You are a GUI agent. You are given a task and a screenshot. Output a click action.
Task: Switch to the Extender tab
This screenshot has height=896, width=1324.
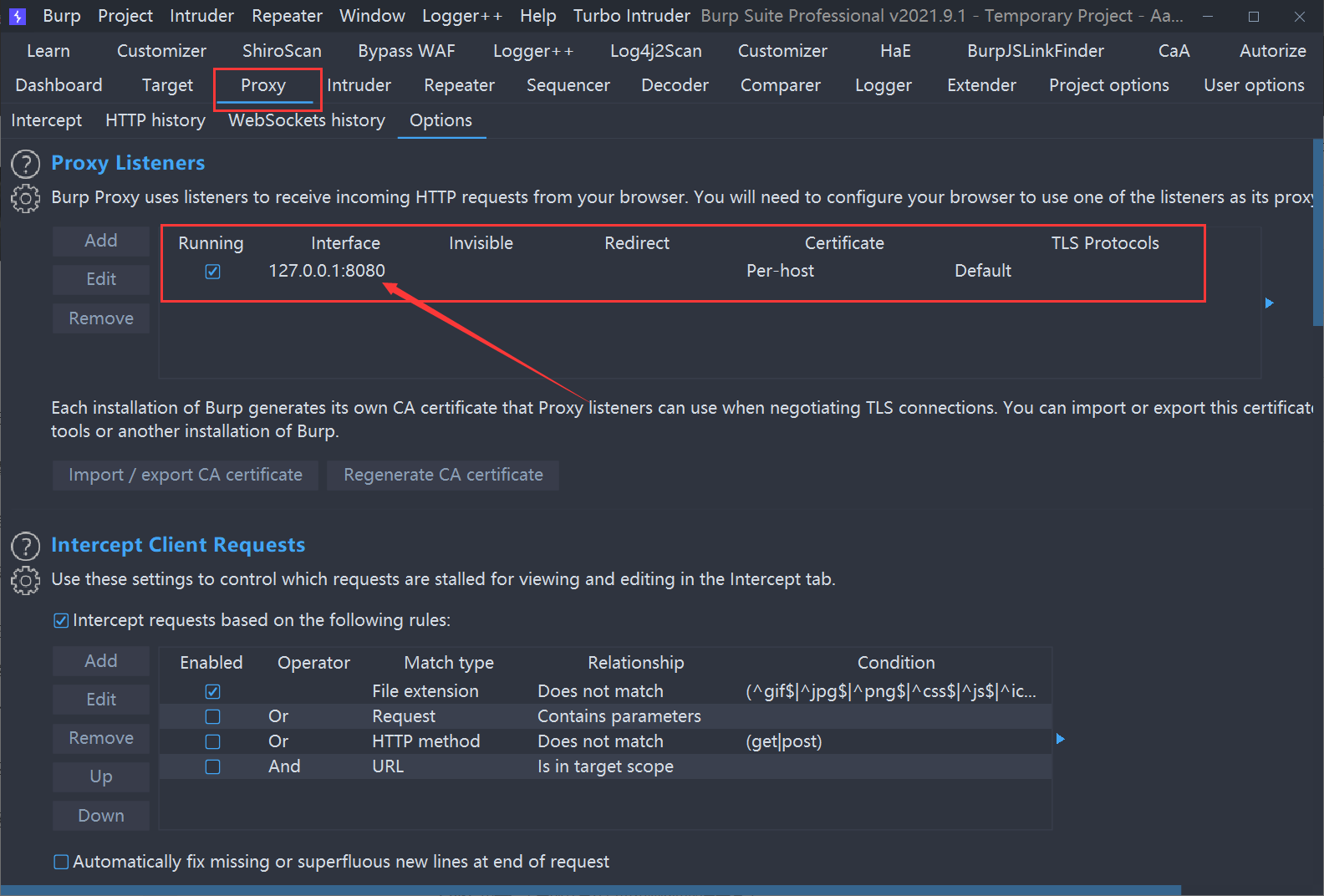[x=981, y=85]
